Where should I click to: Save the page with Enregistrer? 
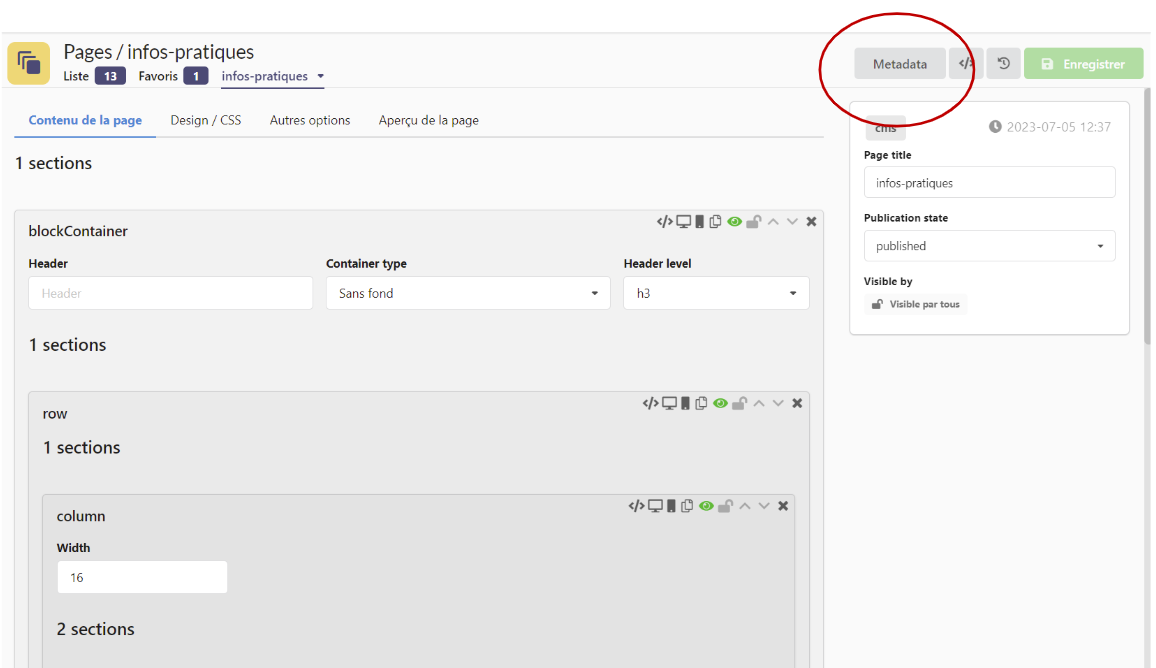pos(1082,64)
